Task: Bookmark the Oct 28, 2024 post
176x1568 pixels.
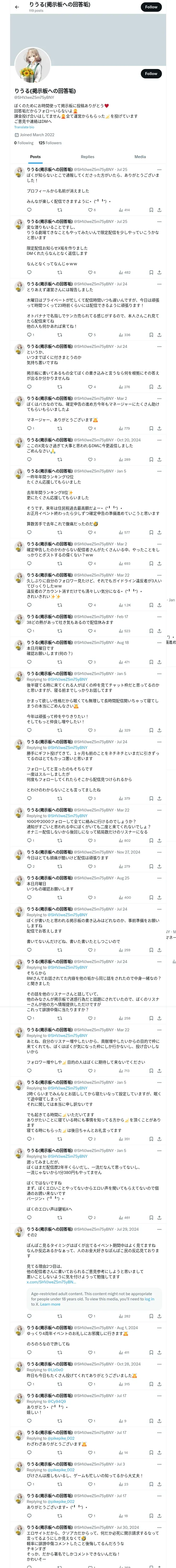Action: tap(150, 1384)
